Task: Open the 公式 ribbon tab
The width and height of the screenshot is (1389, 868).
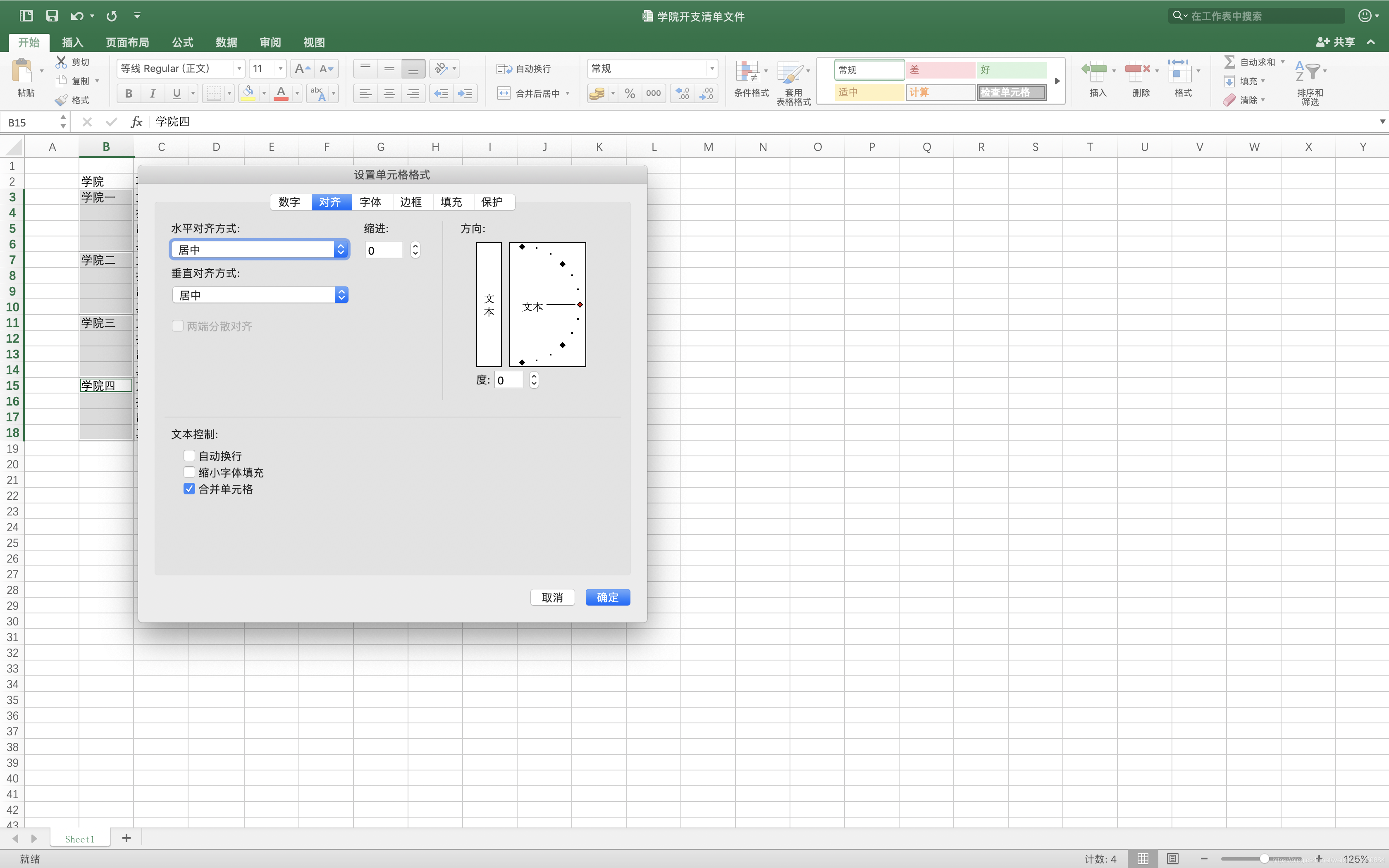Action: (183, 43)
